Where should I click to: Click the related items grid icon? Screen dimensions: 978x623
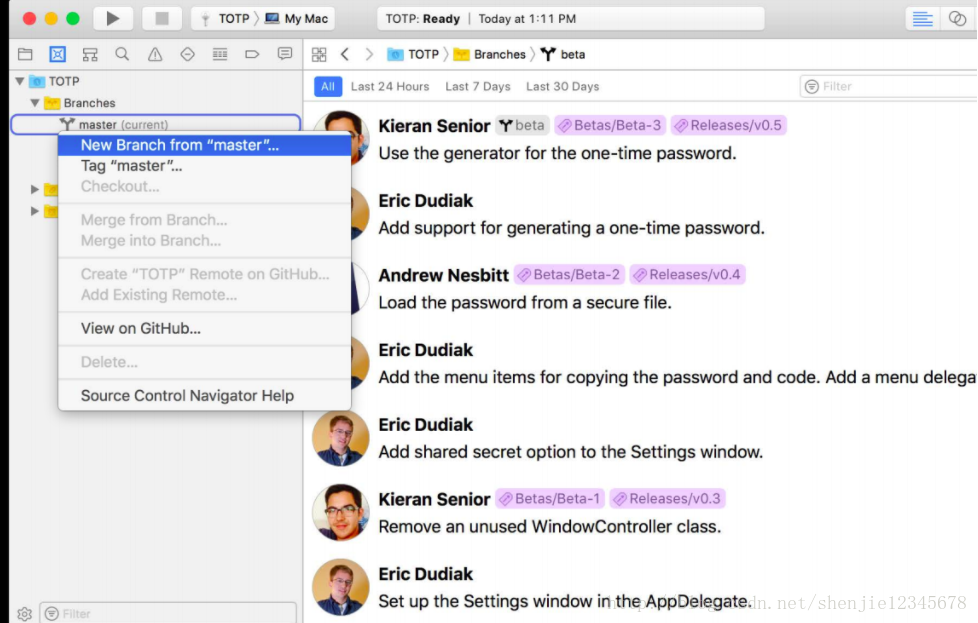[x=319, y=54]
